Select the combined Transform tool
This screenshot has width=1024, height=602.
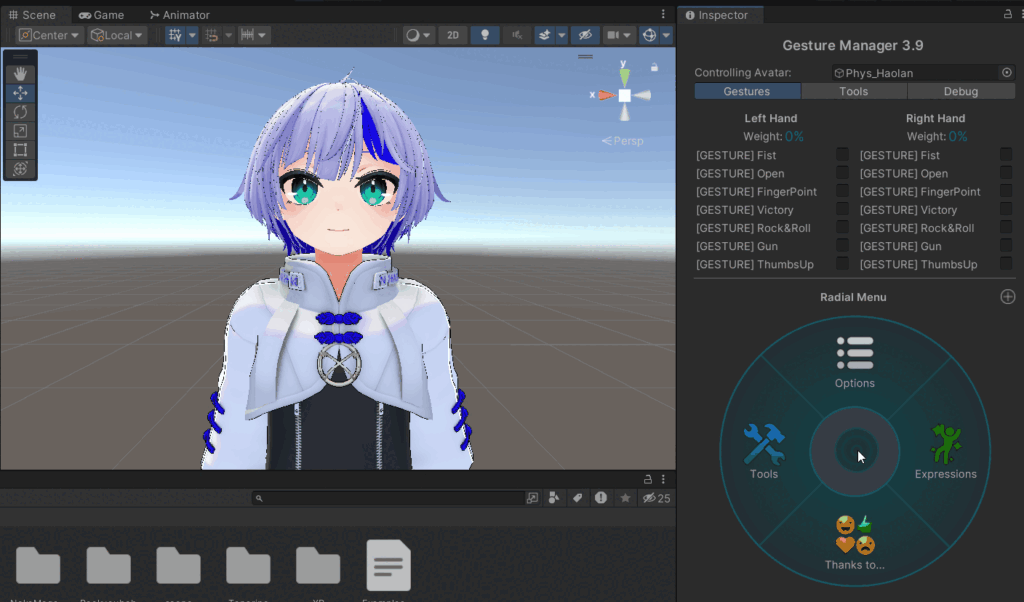click(x=20, y=168)
